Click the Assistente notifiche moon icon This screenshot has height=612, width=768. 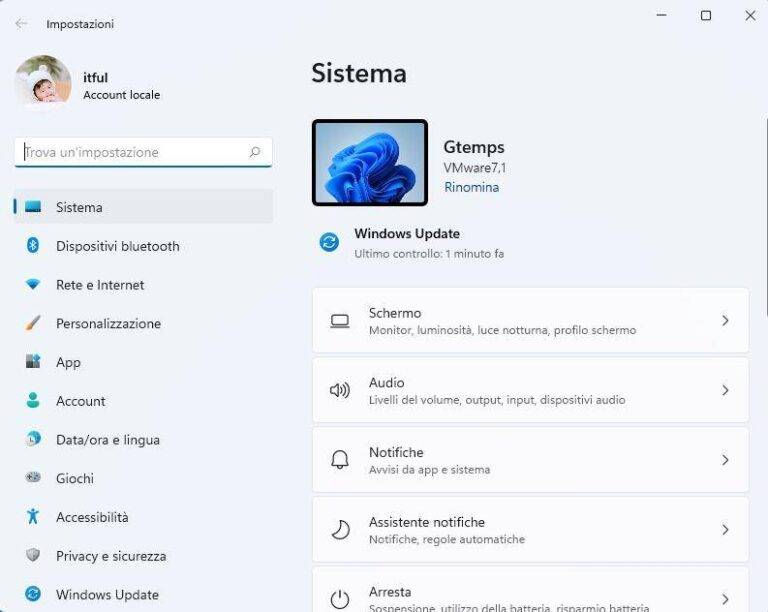[x=340, y=530]
